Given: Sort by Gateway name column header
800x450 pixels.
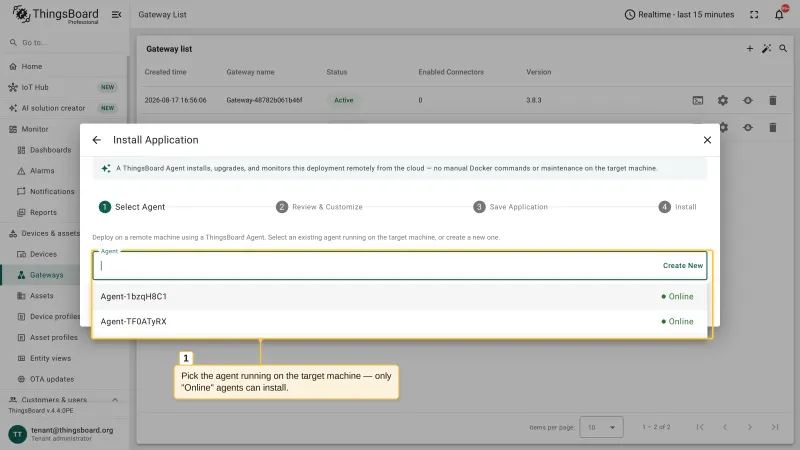Looking at the screenshot, I should 251,72.
